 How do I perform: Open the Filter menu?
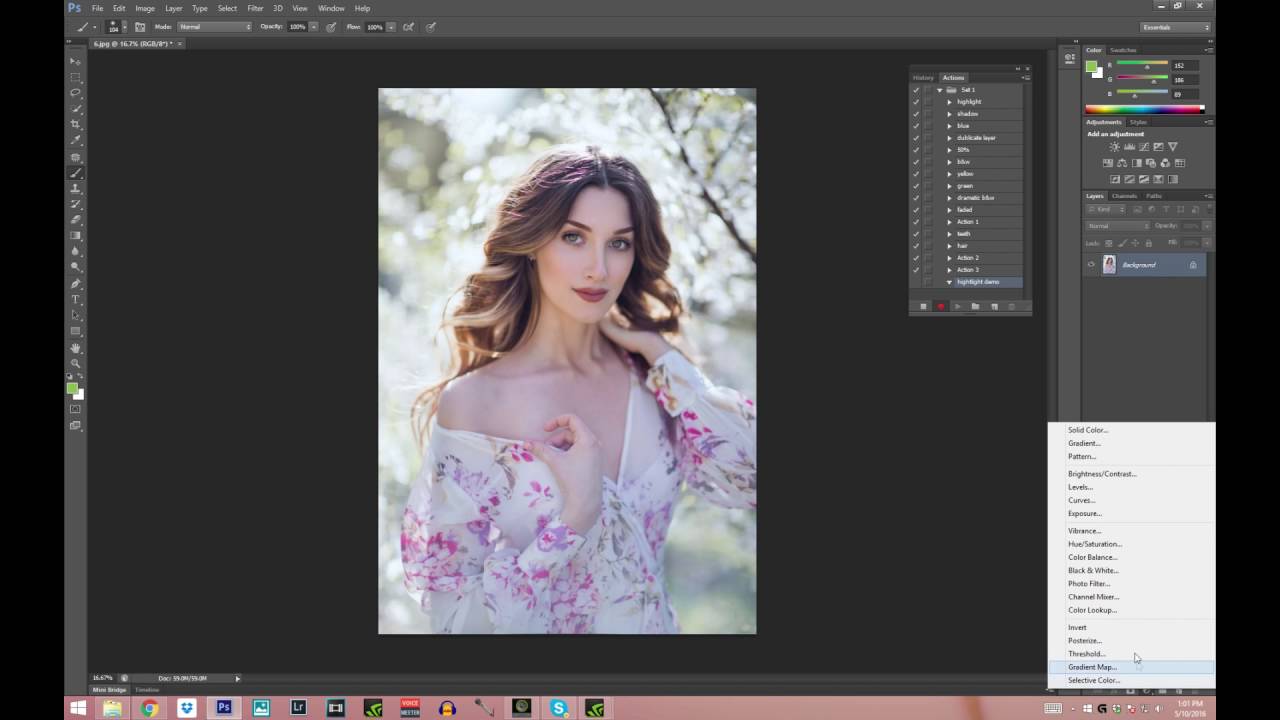pyautogui.click(x=255, y=8)
